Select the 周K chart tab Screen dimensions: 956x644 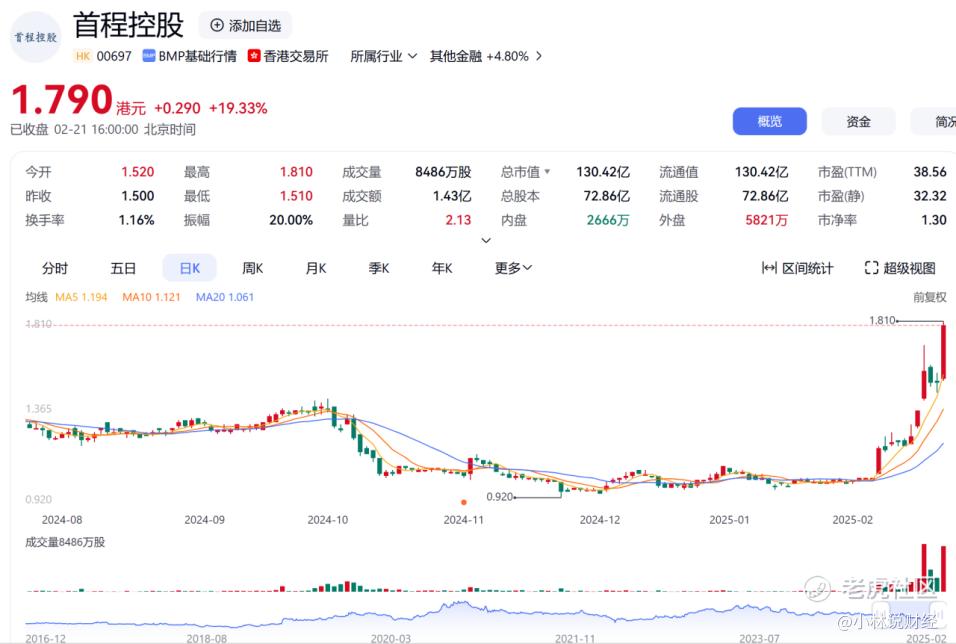(x=252, y=268)
